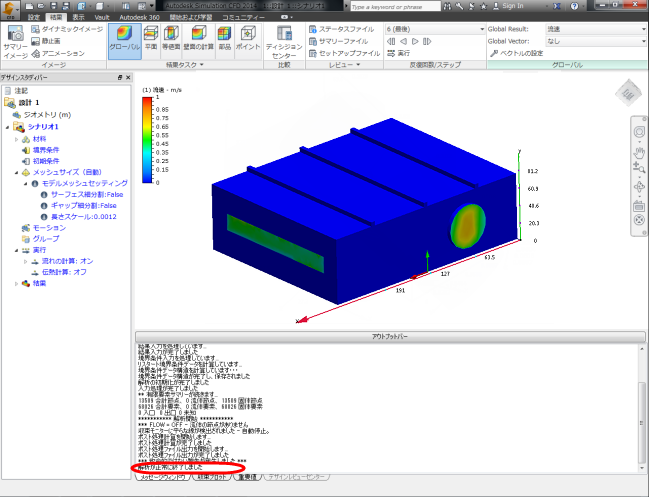The height and width of the screenshot is (497, 649).
Task: Collapse the 実行 solve tree node
Action: pos(17,250)
